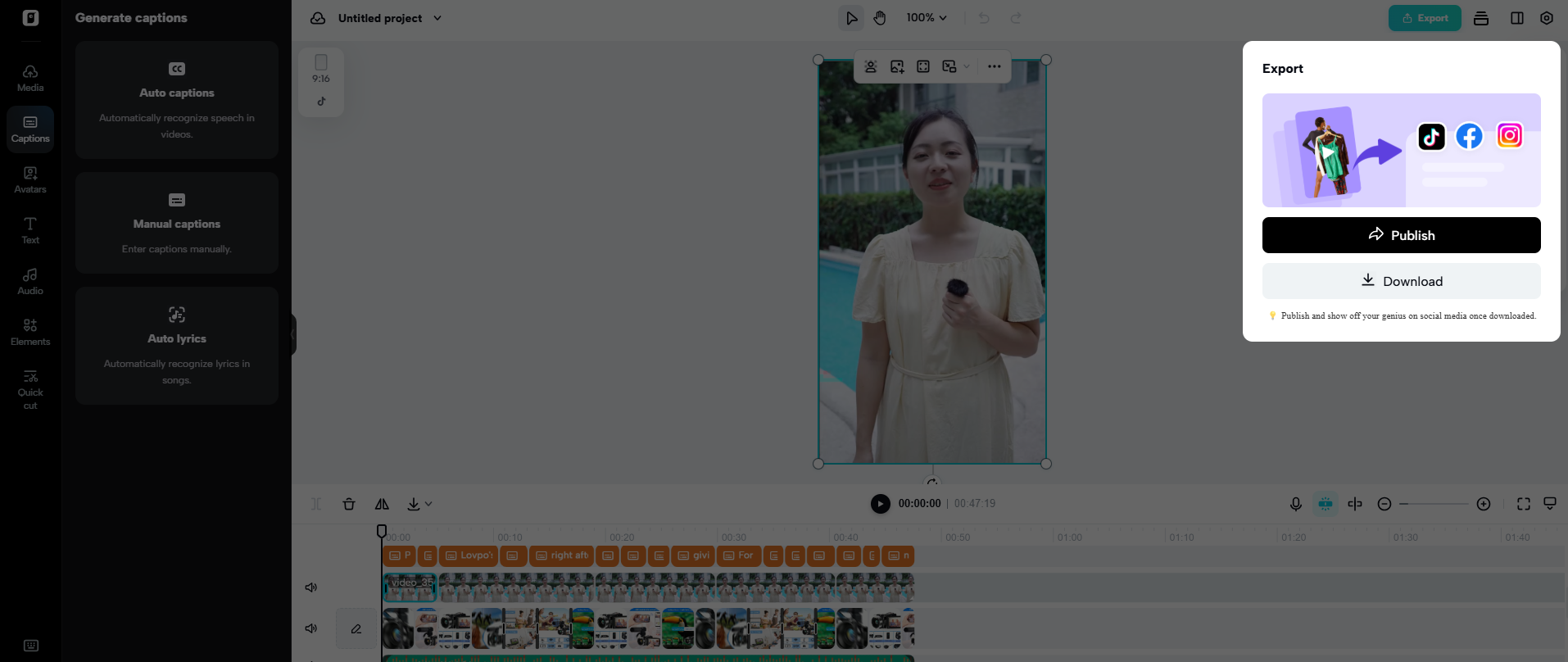Toggle the timeline magnet snapping button

[1326, 504]
